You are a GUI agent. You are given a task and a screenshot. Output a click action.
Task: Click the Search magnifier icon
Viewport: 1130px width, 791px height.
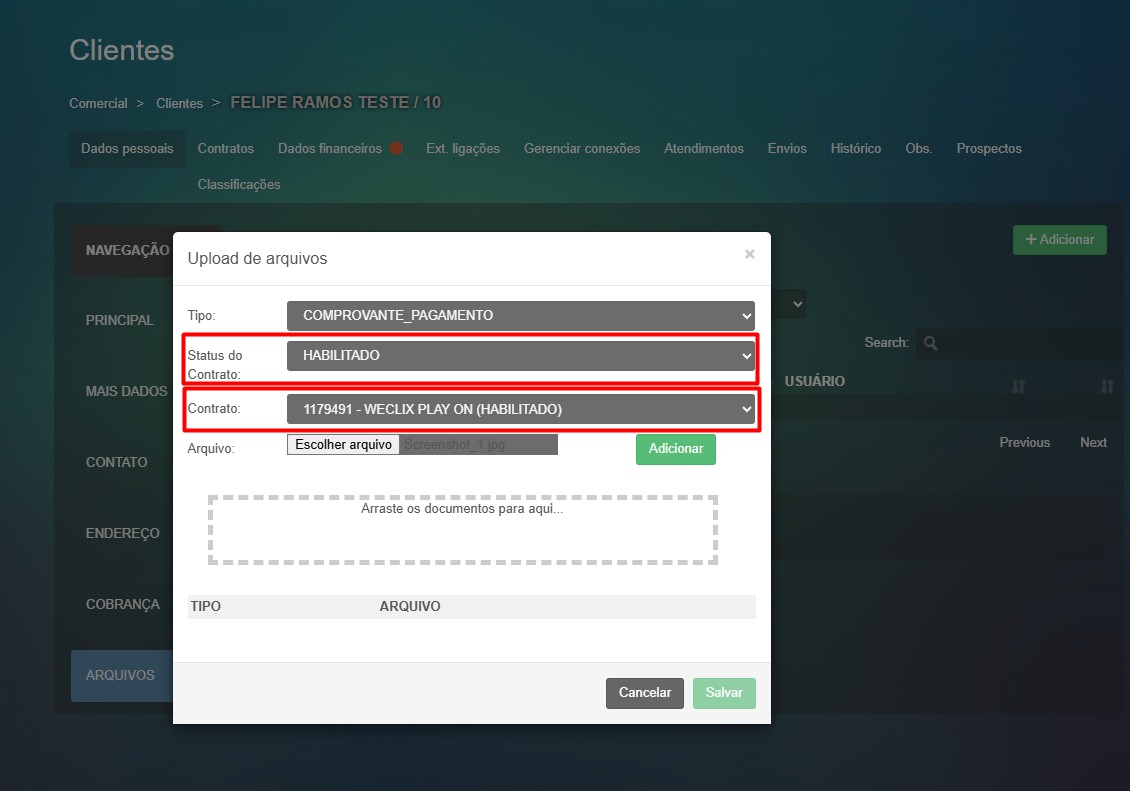931,343
